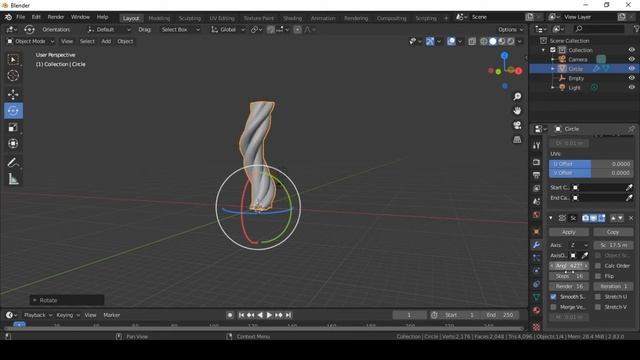The height and width of the screenshot is (360, 640).
Task: Open the Keying dropdown in timeline
Action: point(68,315)
